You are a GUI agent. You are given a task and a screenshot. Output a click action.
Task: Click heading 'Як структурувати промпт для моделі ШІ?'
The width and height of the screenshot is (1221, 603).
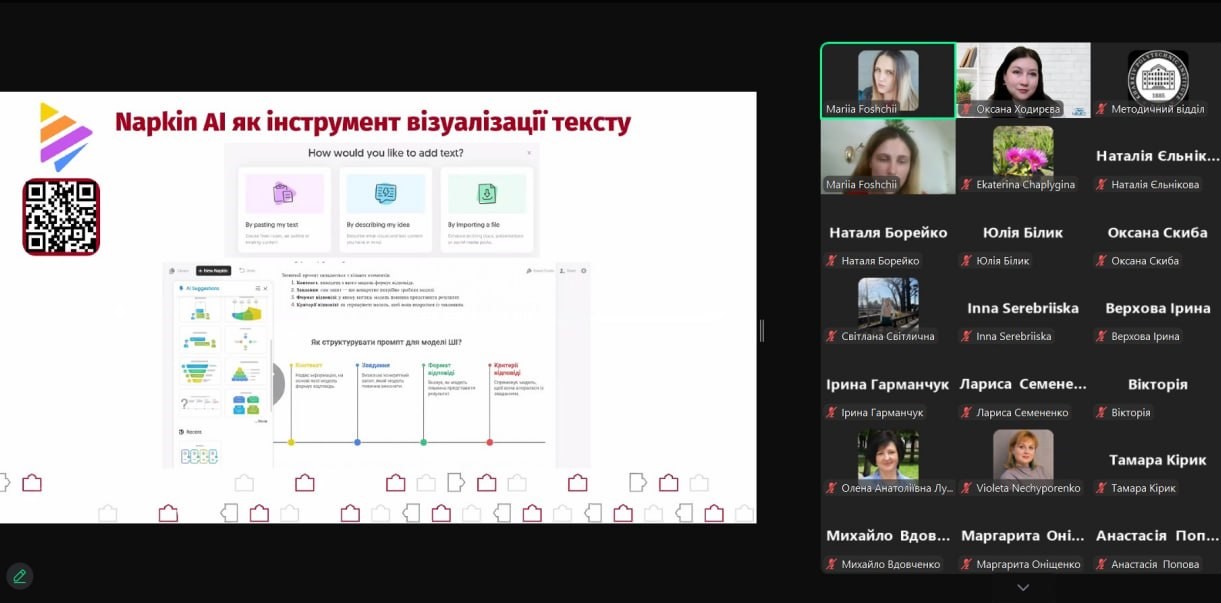point(386,343)
